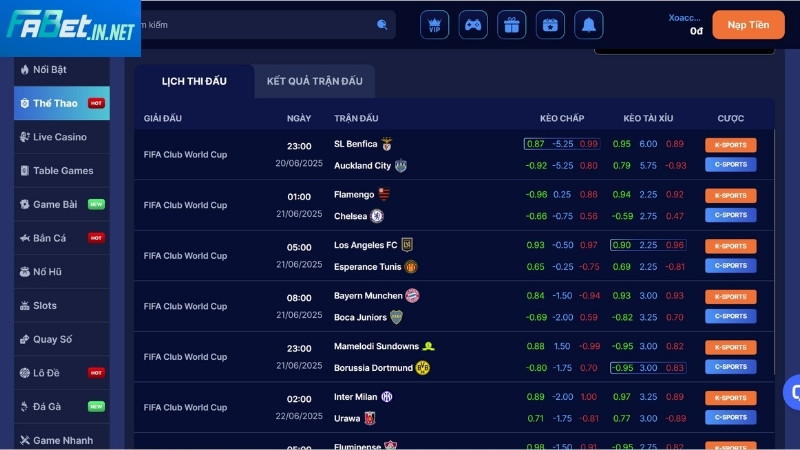The image size is (800, 450).
Task: Click C-SPORTS for the Borussia Dortmund row
Action: click(x=731, y=366)
